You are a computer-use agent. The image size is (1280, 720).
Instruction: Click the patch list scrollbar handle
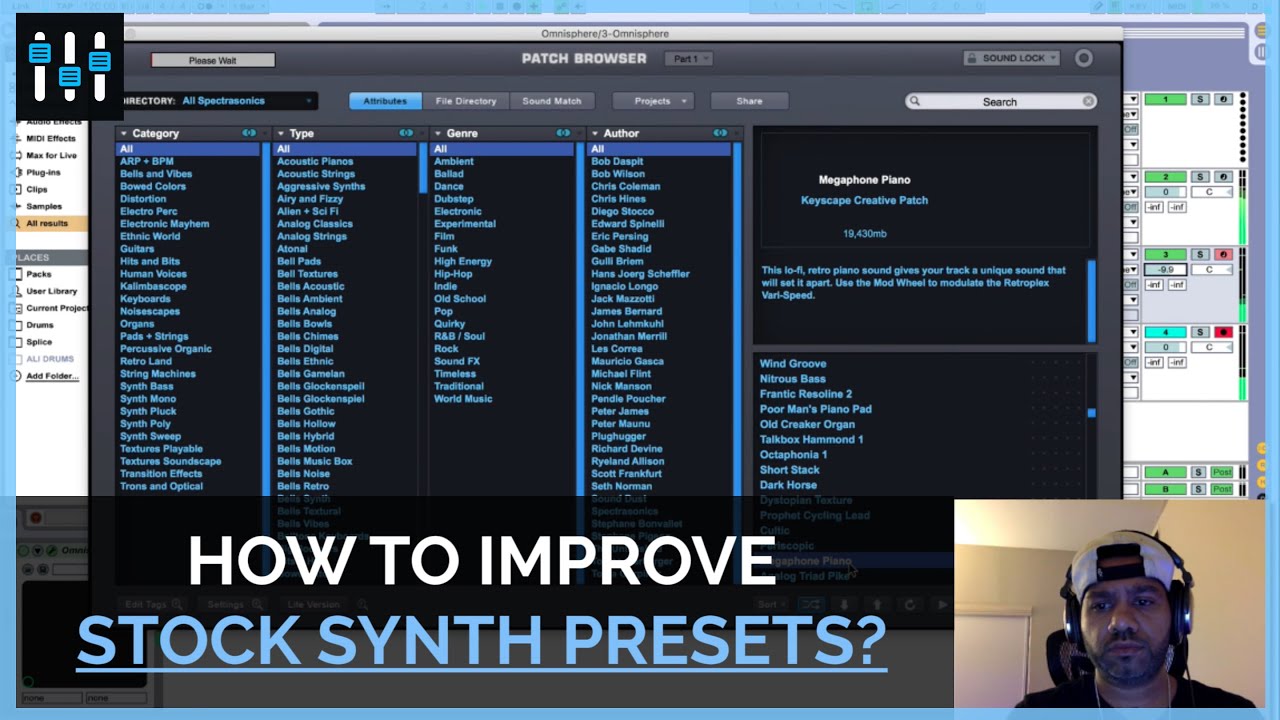click(x=1092, y=412)
